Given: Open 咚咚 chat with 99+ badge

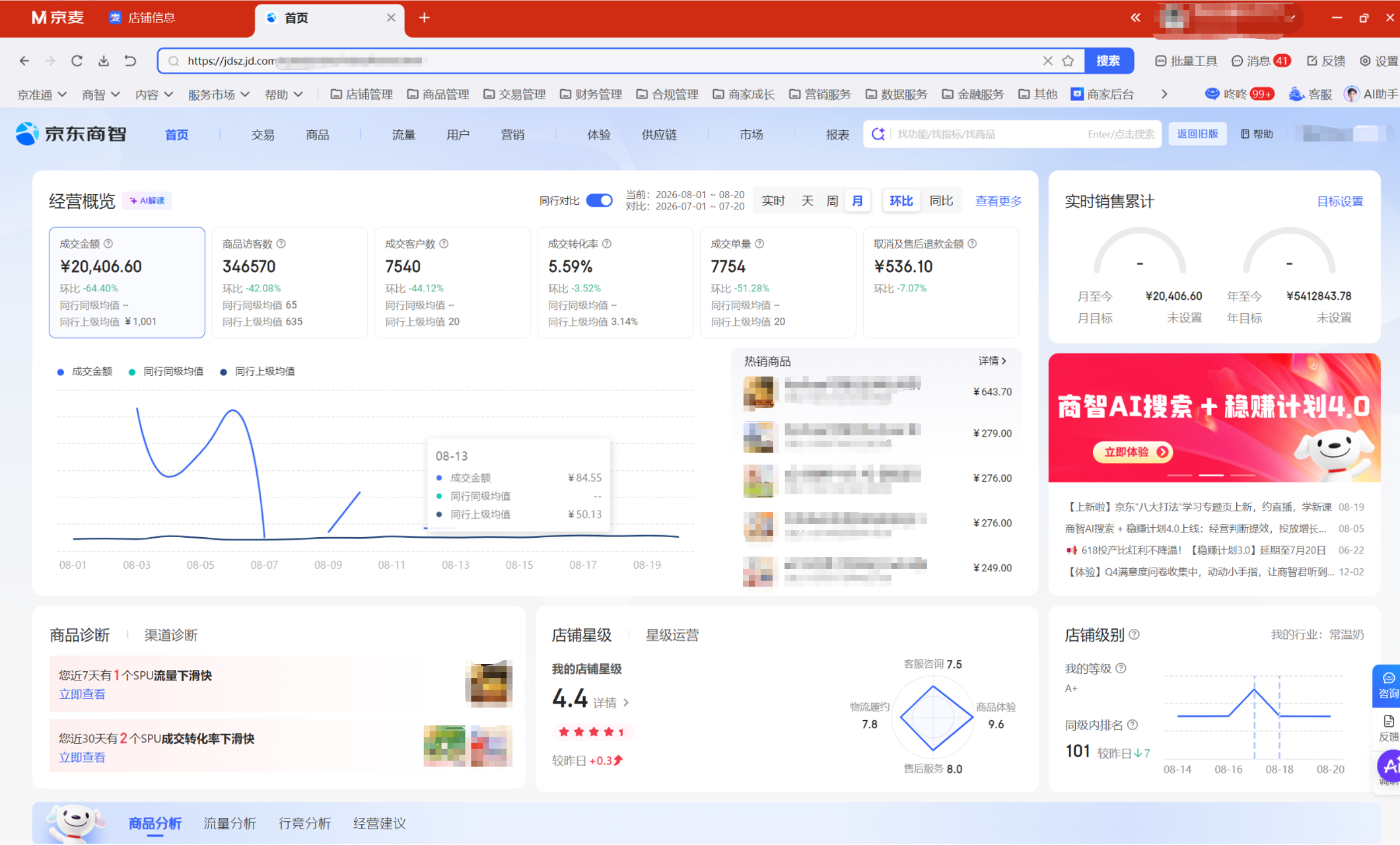Looking at the screenshot, I should 1239,94.
